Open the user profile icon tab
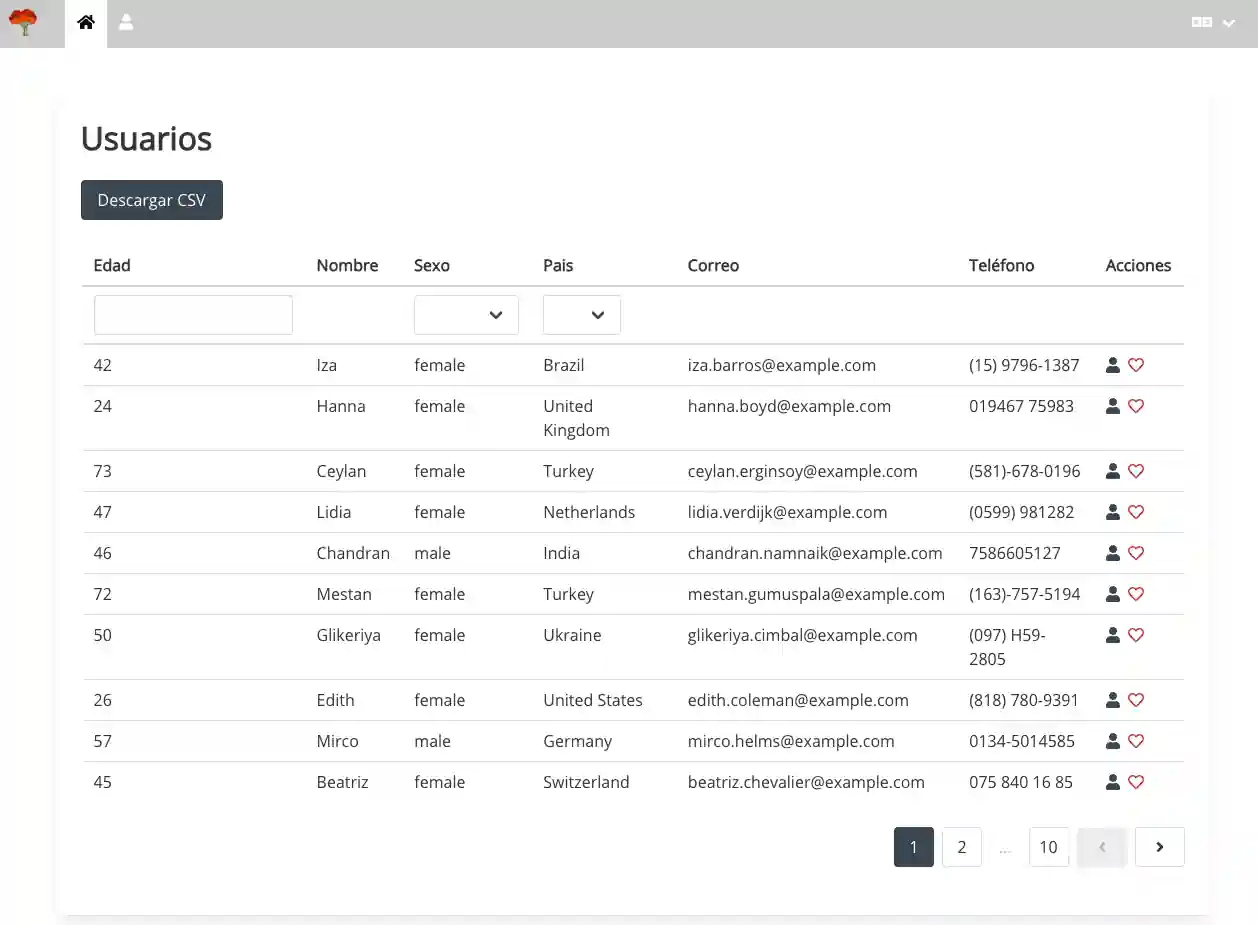 tap(126, 23)
